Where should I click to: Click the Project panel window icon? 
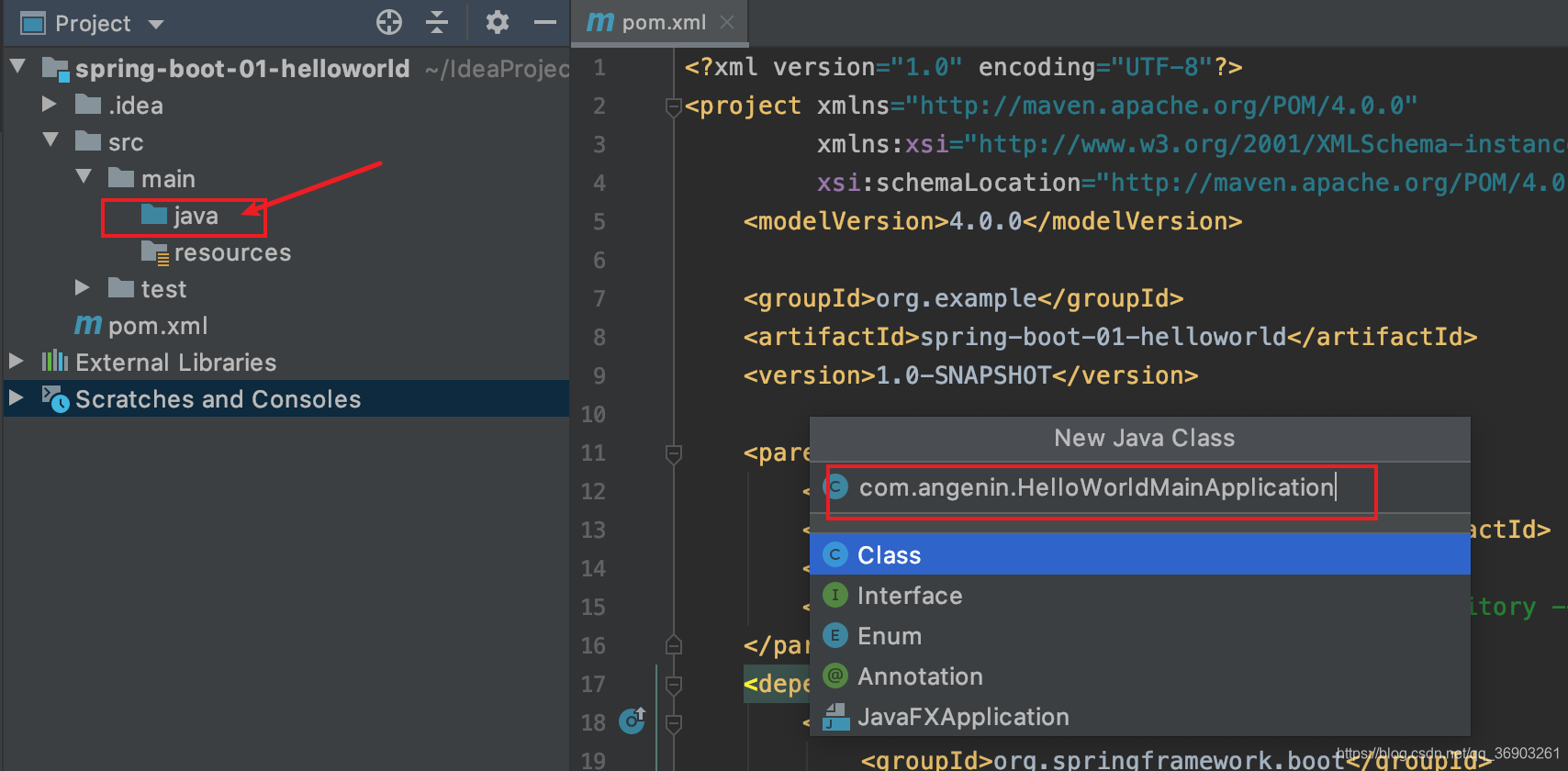coord(33,23)
